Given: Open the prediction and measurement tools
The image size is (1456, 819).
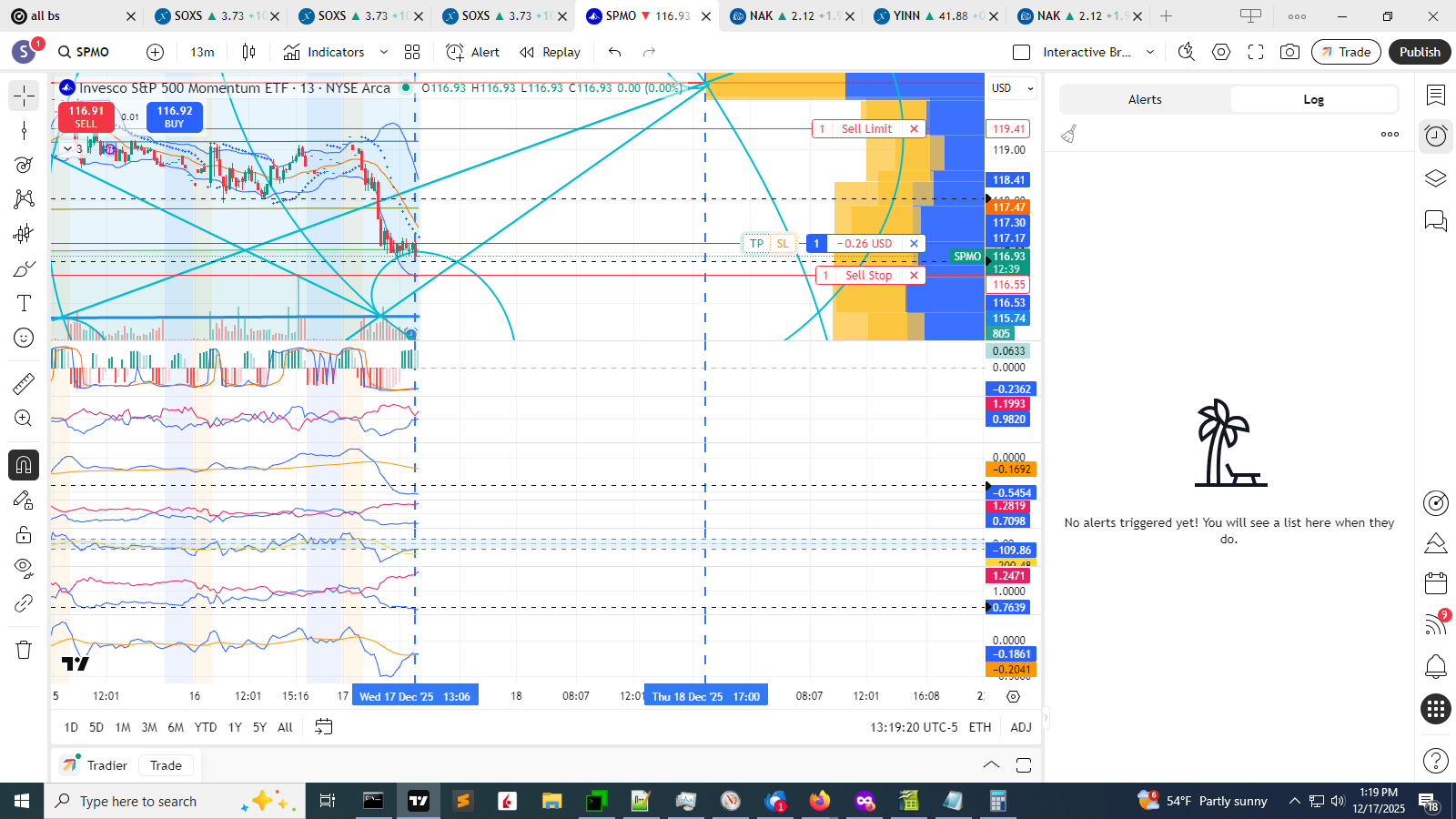Looking at the screenshot, I should point(24,234).
